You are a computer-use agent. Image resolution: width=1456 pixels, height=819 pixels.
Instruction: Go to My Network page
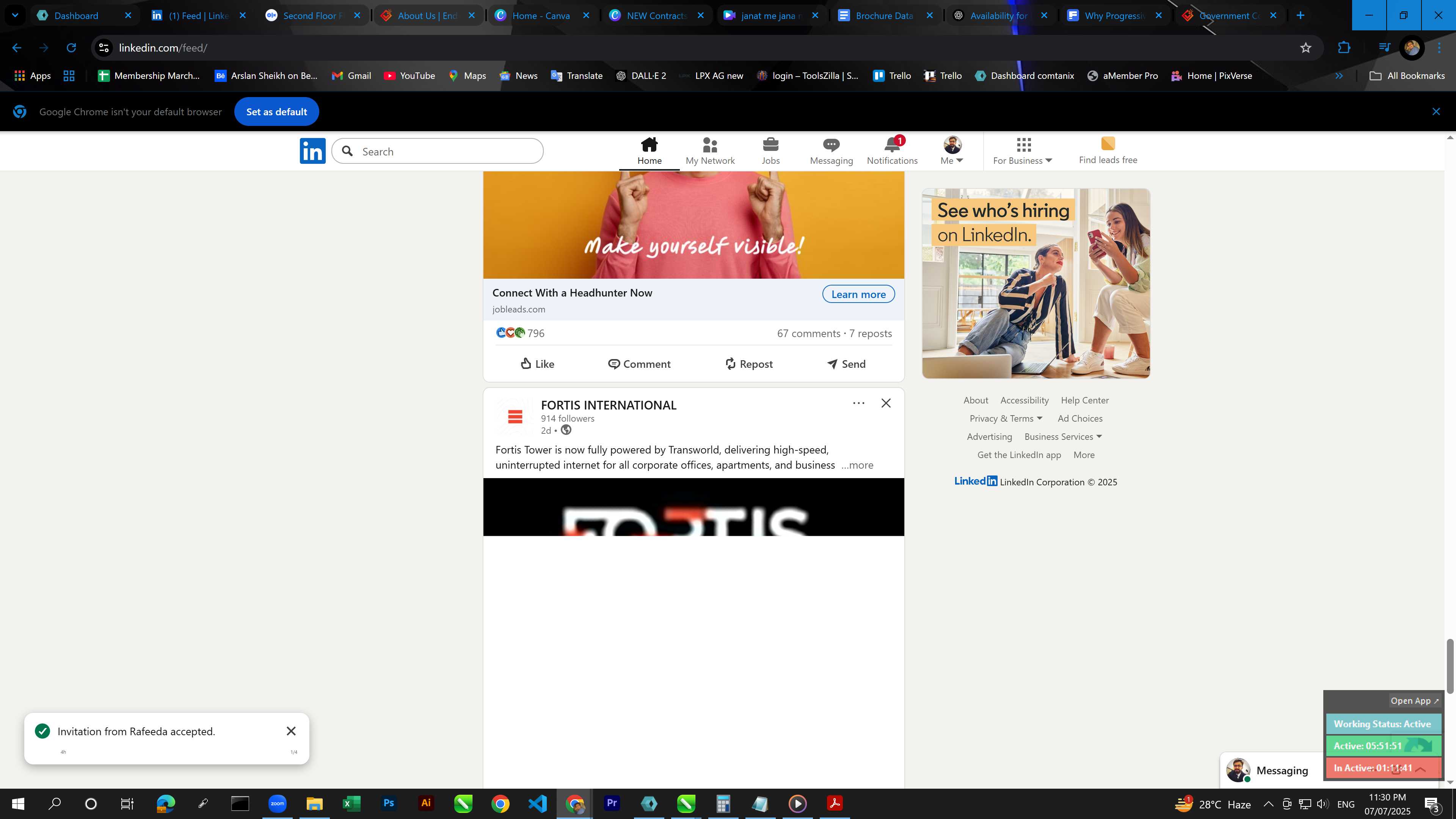[710, 151]
